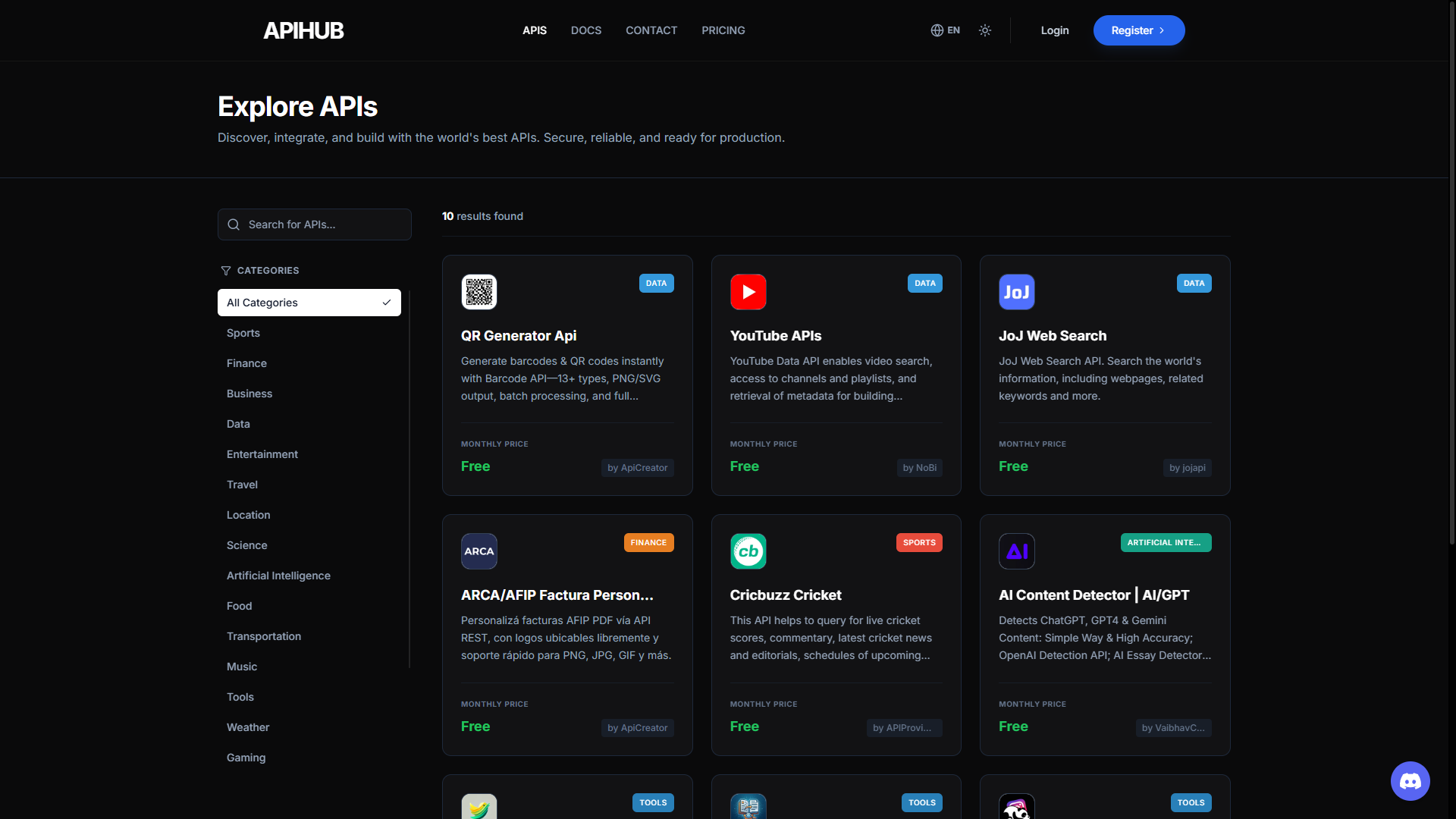The width and height of the screenshot is (1456, 819).
Task: Click the filter icon beside CATEGORIES
Action: (x=225, y=271)
